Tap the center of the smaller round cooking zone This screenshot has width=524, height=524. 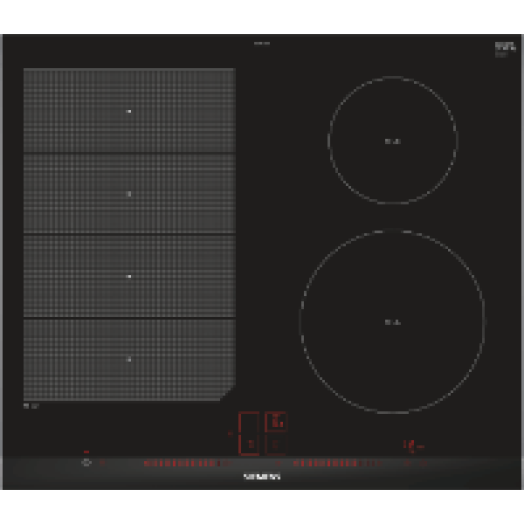tap(393, 141)
